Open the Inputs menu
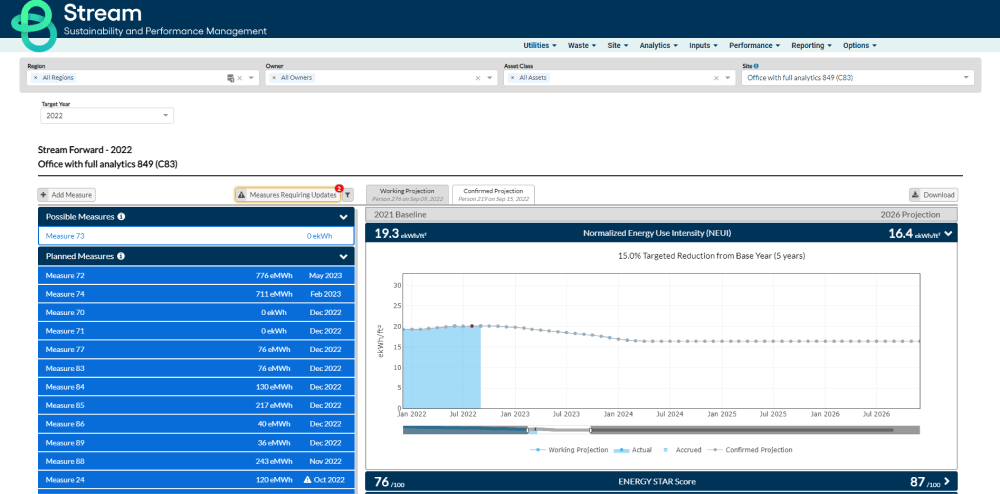This screenshot has height=494, width=1000. coord(703,46)
